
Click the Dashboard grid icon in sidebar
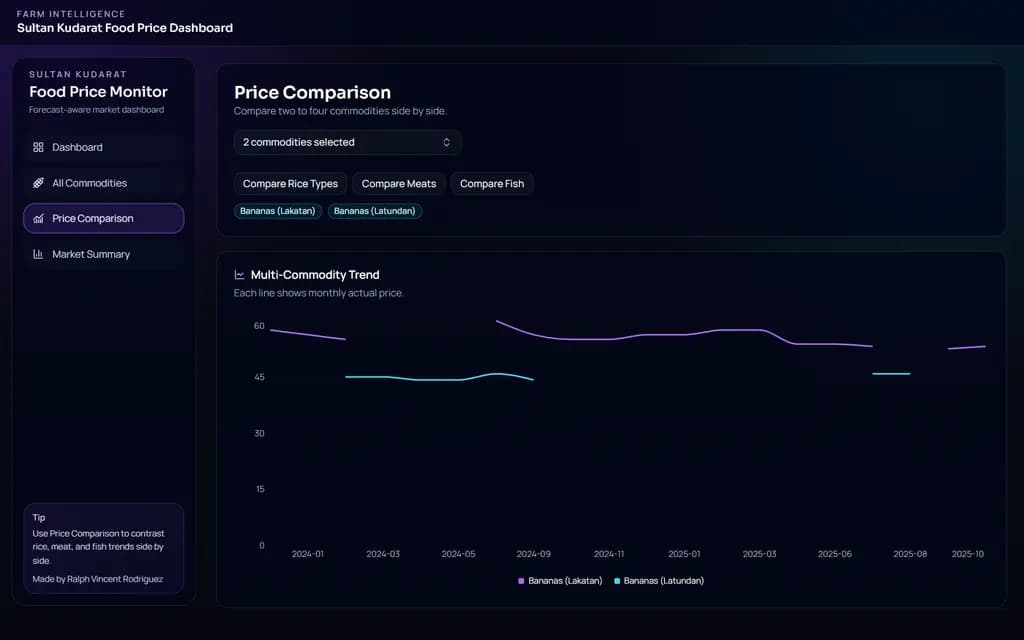point(38,148)
